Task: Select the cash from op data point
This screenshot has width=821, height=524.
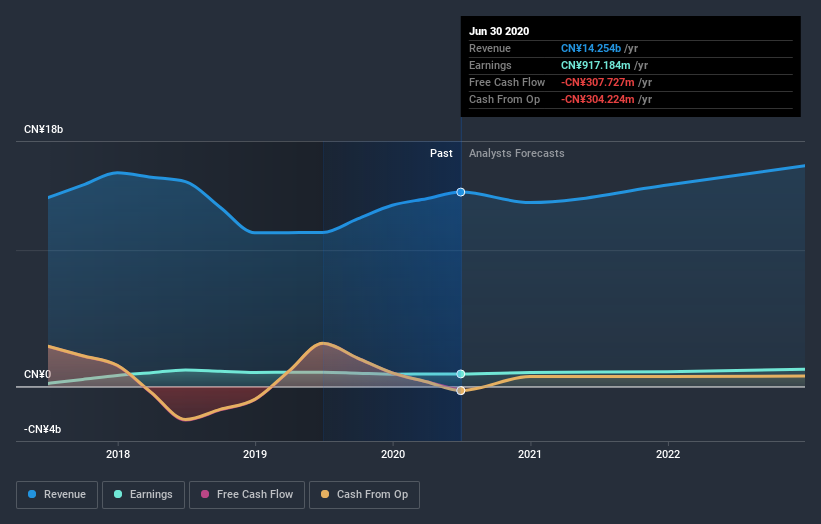Action: pyautogui.click(x=461, y=391)
